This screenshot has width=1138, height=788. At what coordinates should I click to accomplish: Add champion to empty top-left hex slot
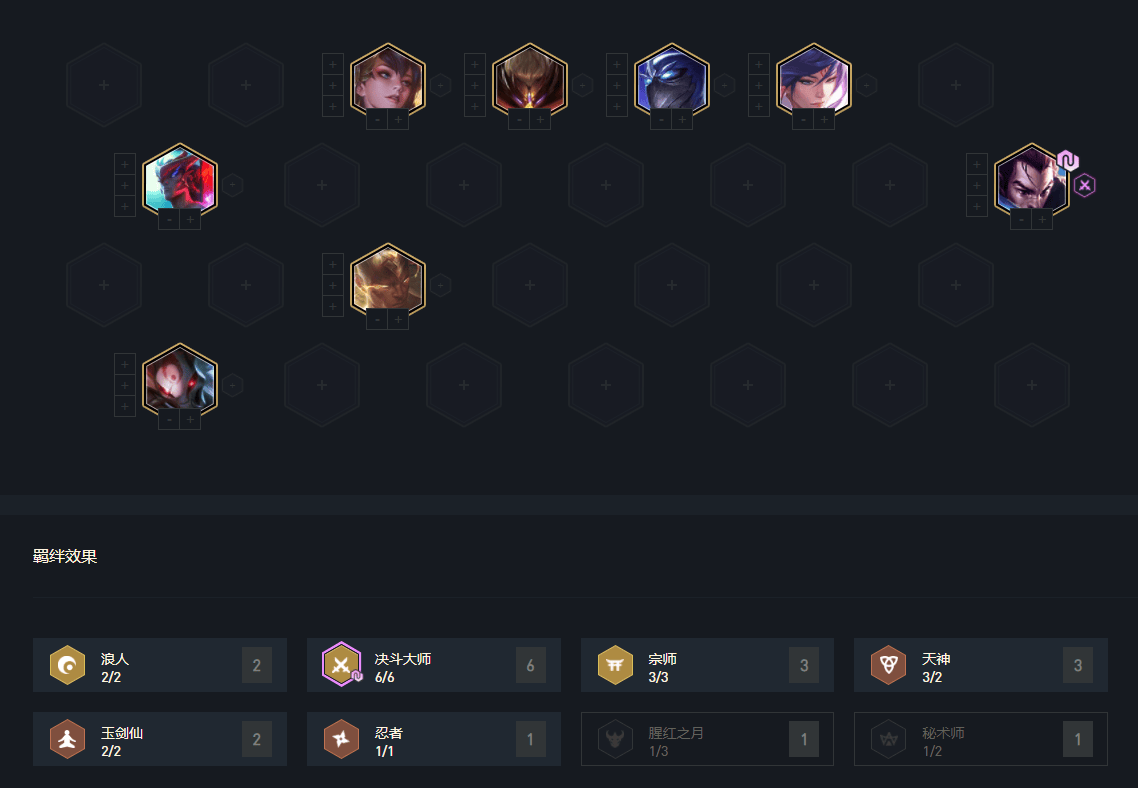coord(104,85)
